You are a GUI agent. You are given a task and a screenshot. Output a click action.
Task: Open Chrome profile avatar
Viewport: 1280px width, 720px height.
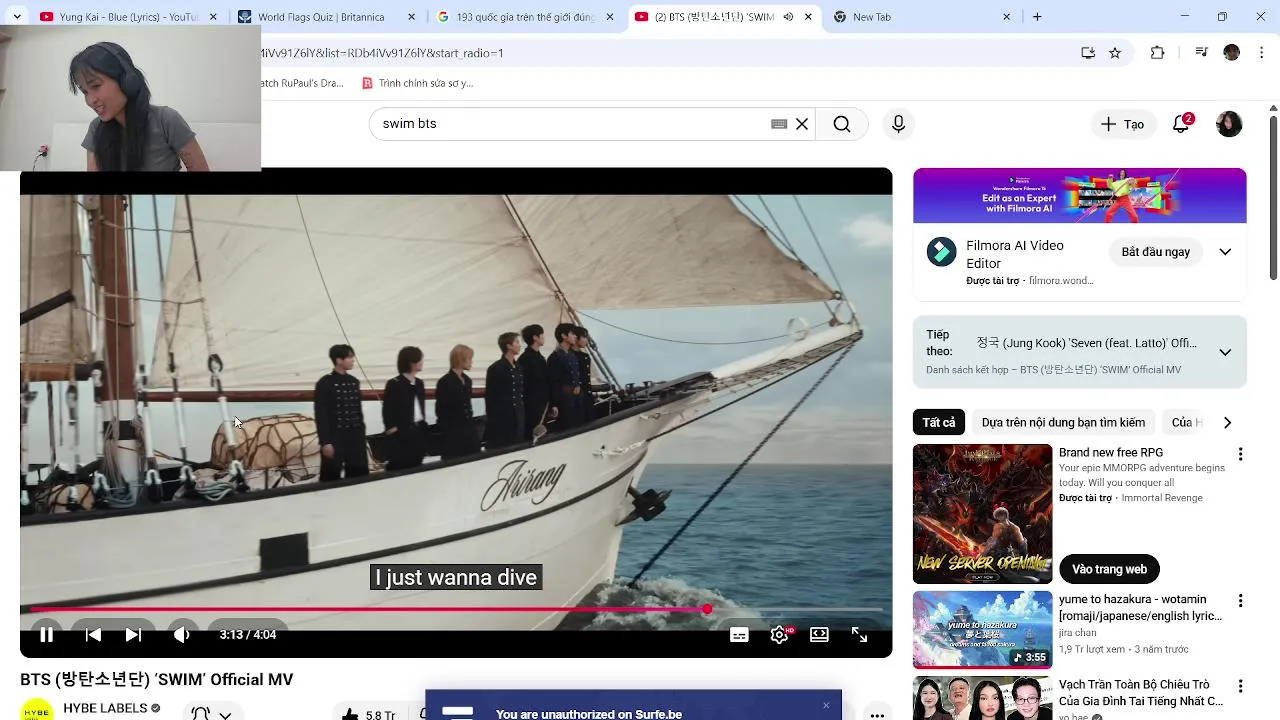coord(1231,53)
